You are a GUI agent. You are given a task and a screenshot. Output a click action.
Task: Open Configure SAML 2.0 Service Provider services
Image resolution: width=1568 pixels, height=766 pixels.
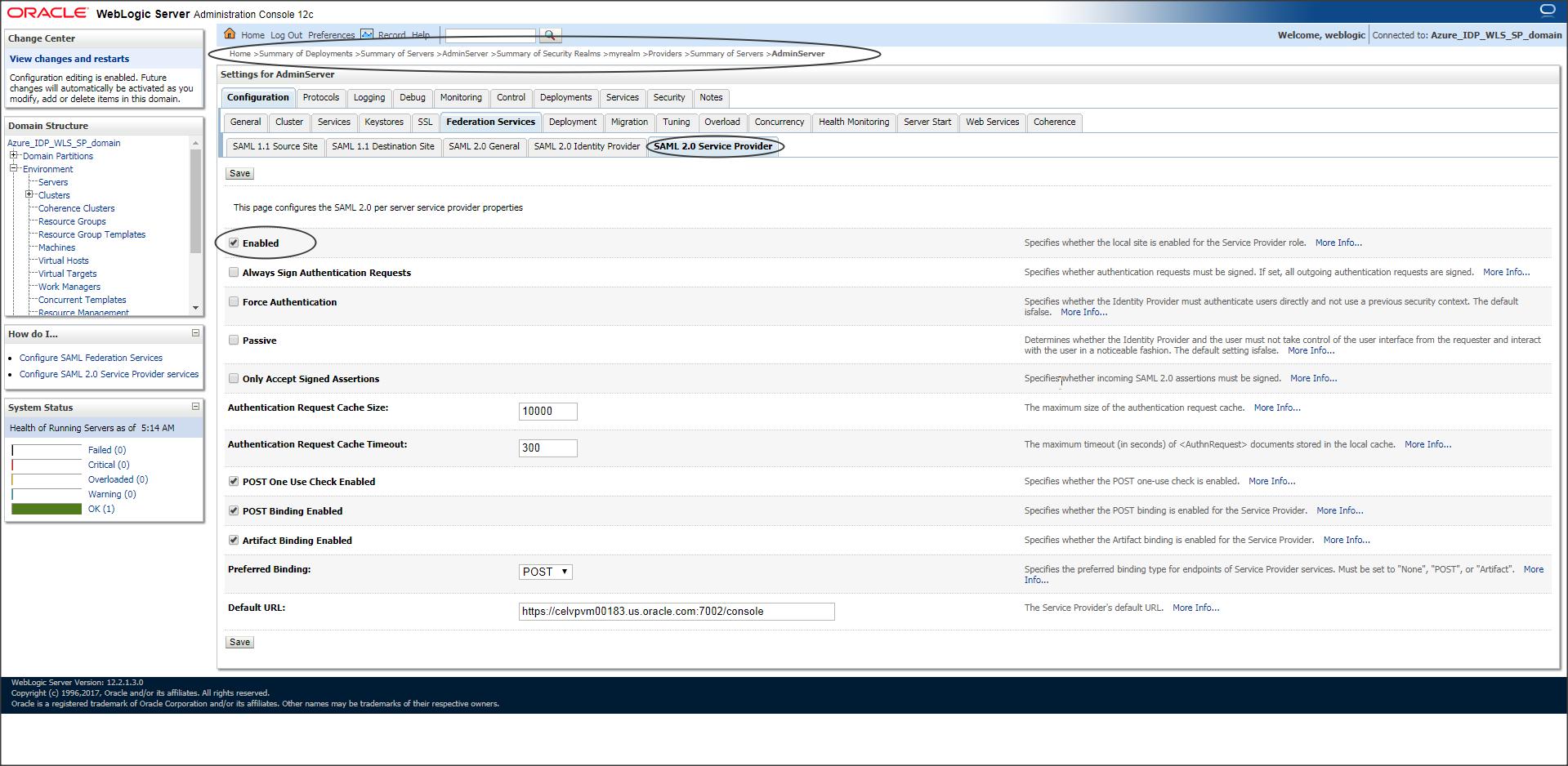(109, 374)
